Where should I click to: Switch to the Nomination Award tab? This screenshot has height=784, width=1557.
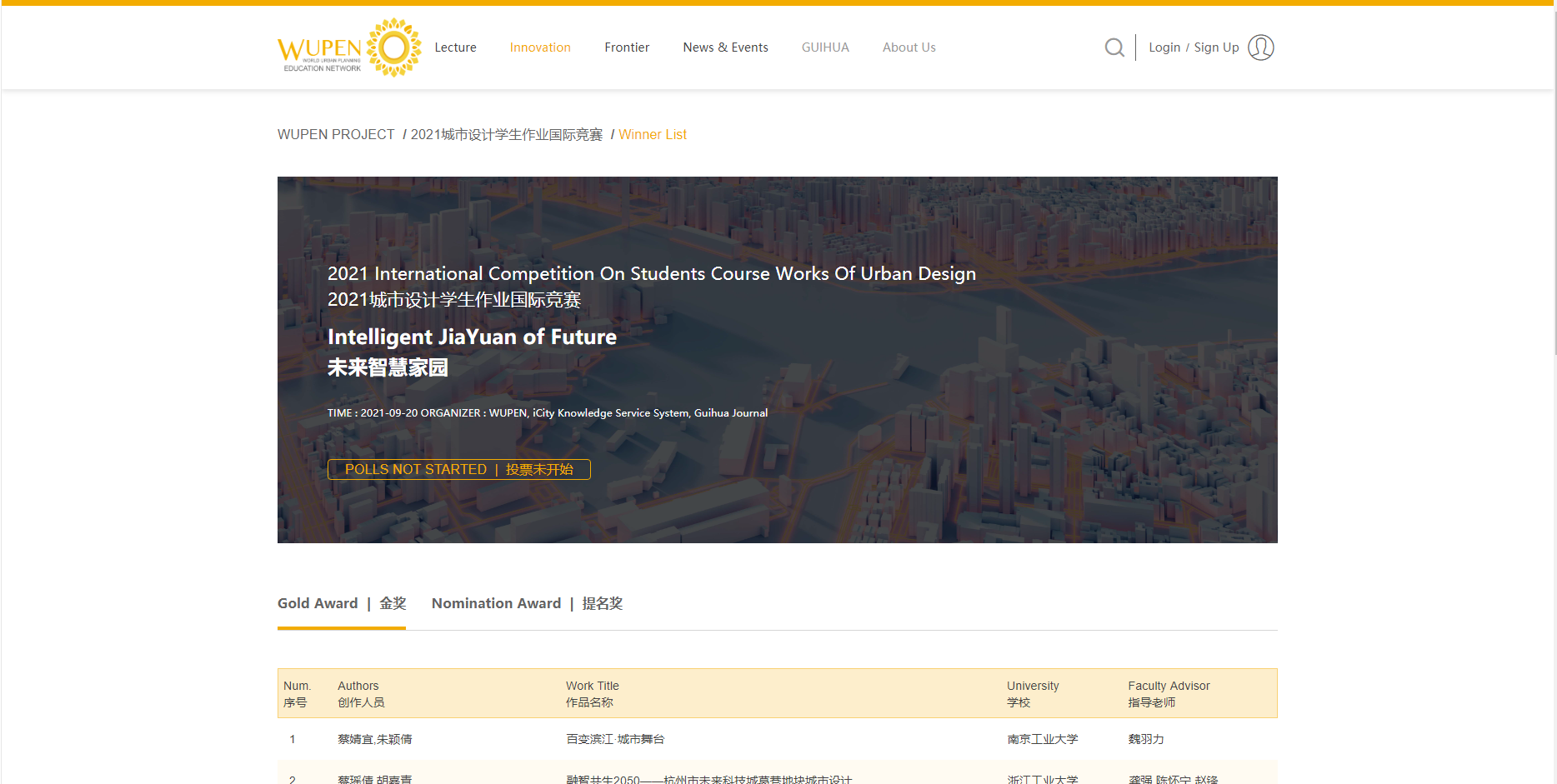(x=527, y=603)
